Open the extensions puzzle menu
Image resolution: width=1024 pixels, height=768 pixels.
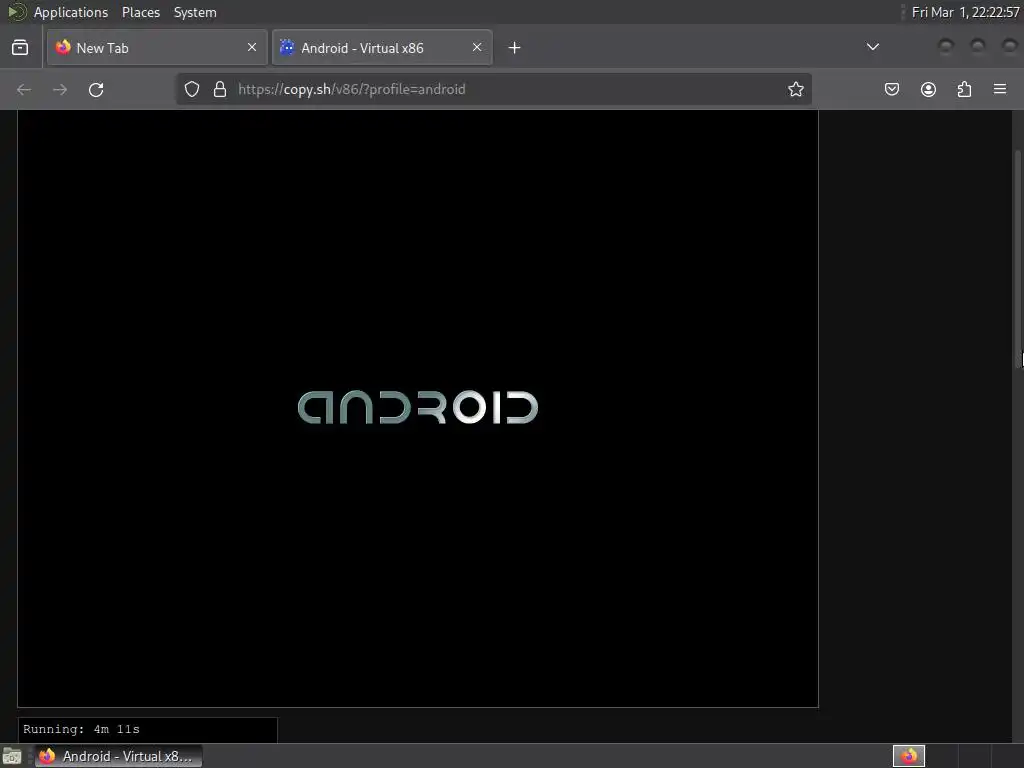click(964, 89)
